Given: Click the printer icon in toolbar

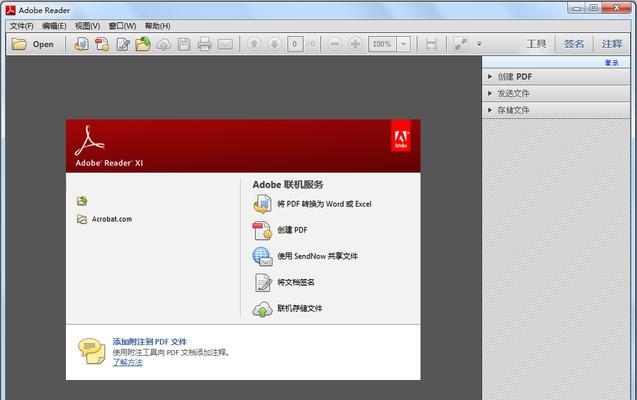Looking at the screenshot, I should (x=204, y=44).
